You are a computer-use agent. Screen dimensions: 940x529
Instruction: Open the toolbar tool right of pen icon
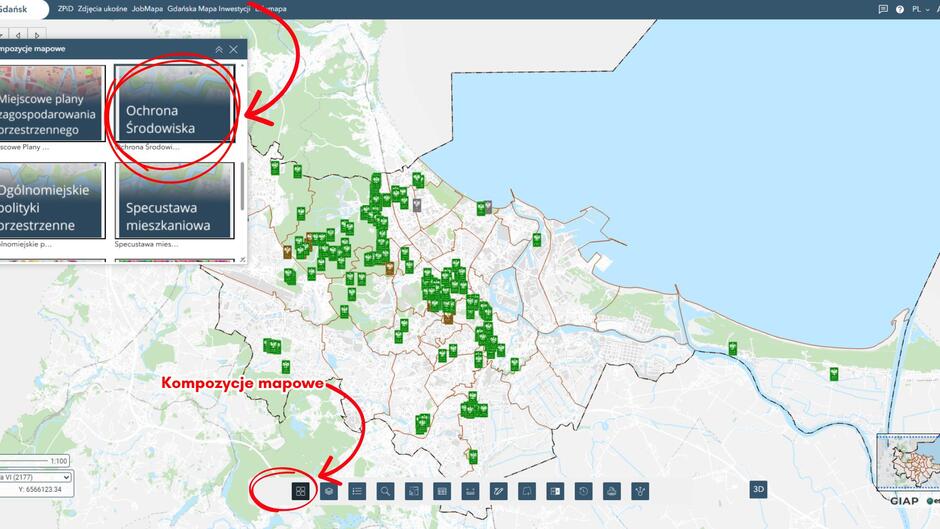click(526, 491)
